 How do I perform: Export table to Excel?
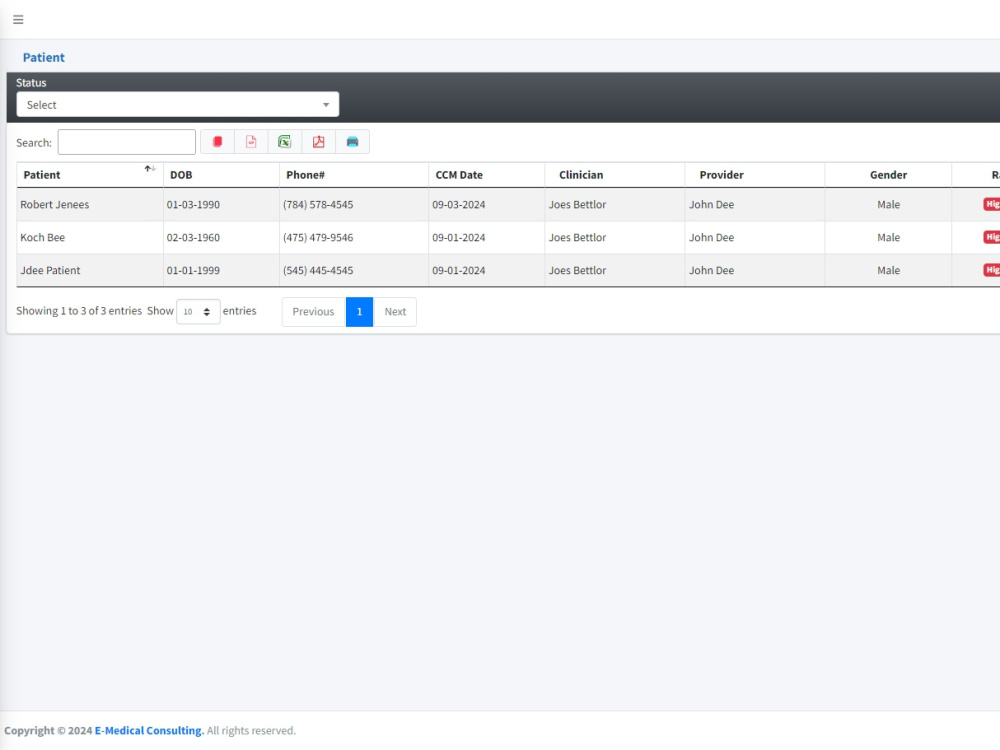[284, 142]
